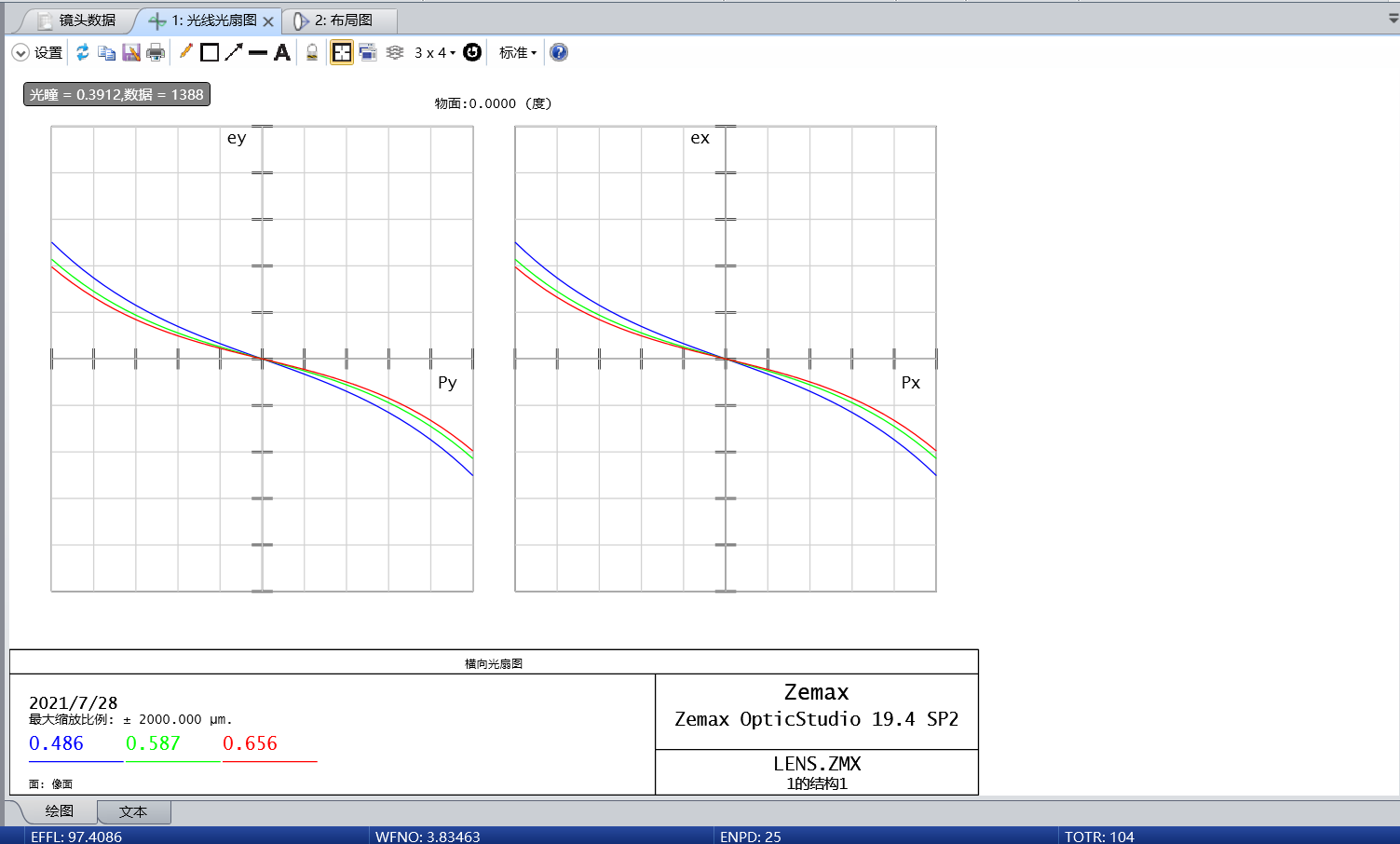Click the overlay layers icon
Image resolution: width=1400 pixels, height=844 pixels.
[395, 52]
